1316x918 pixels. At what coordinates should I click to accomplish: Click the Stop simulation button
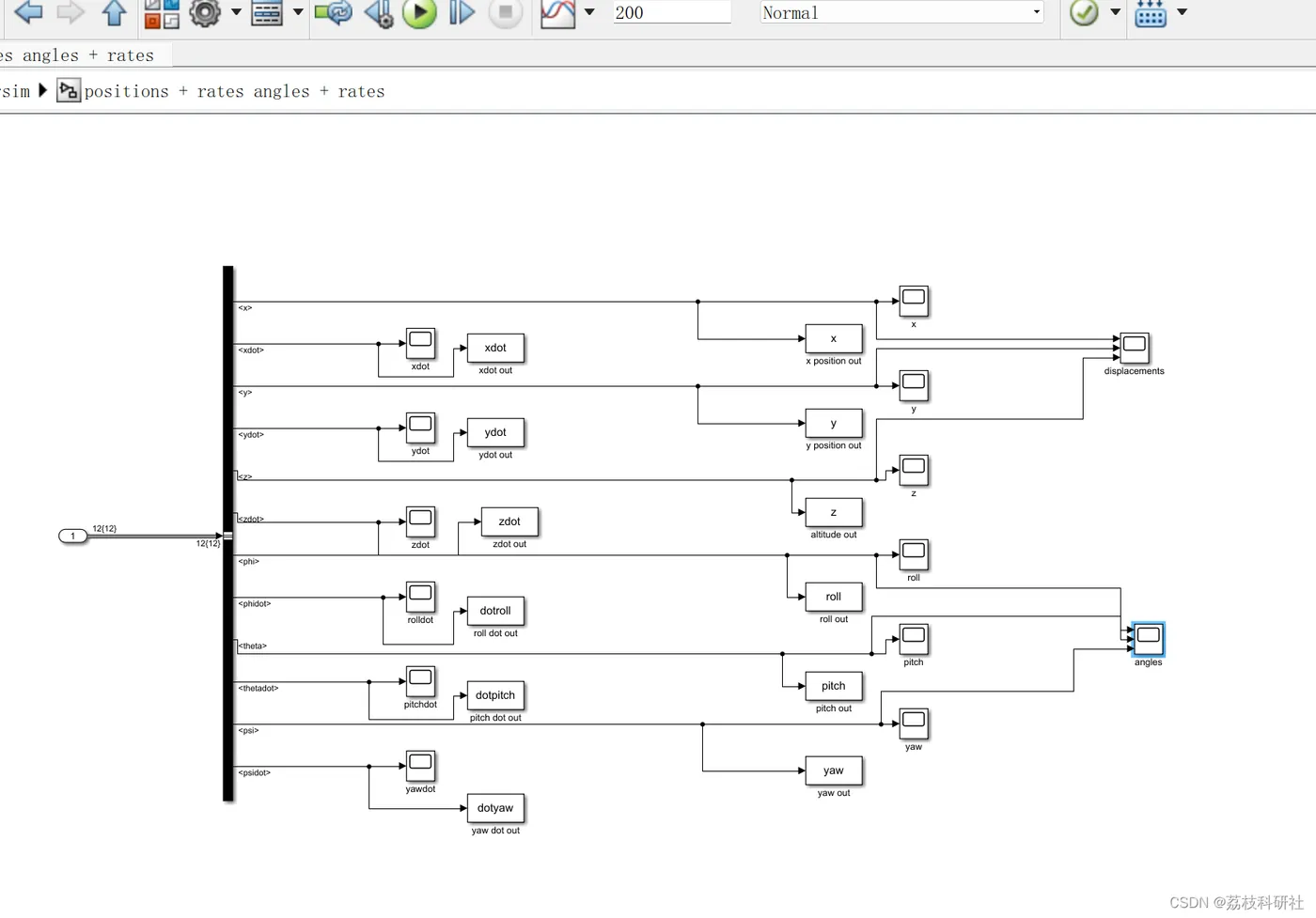click(x=505, y=12)
